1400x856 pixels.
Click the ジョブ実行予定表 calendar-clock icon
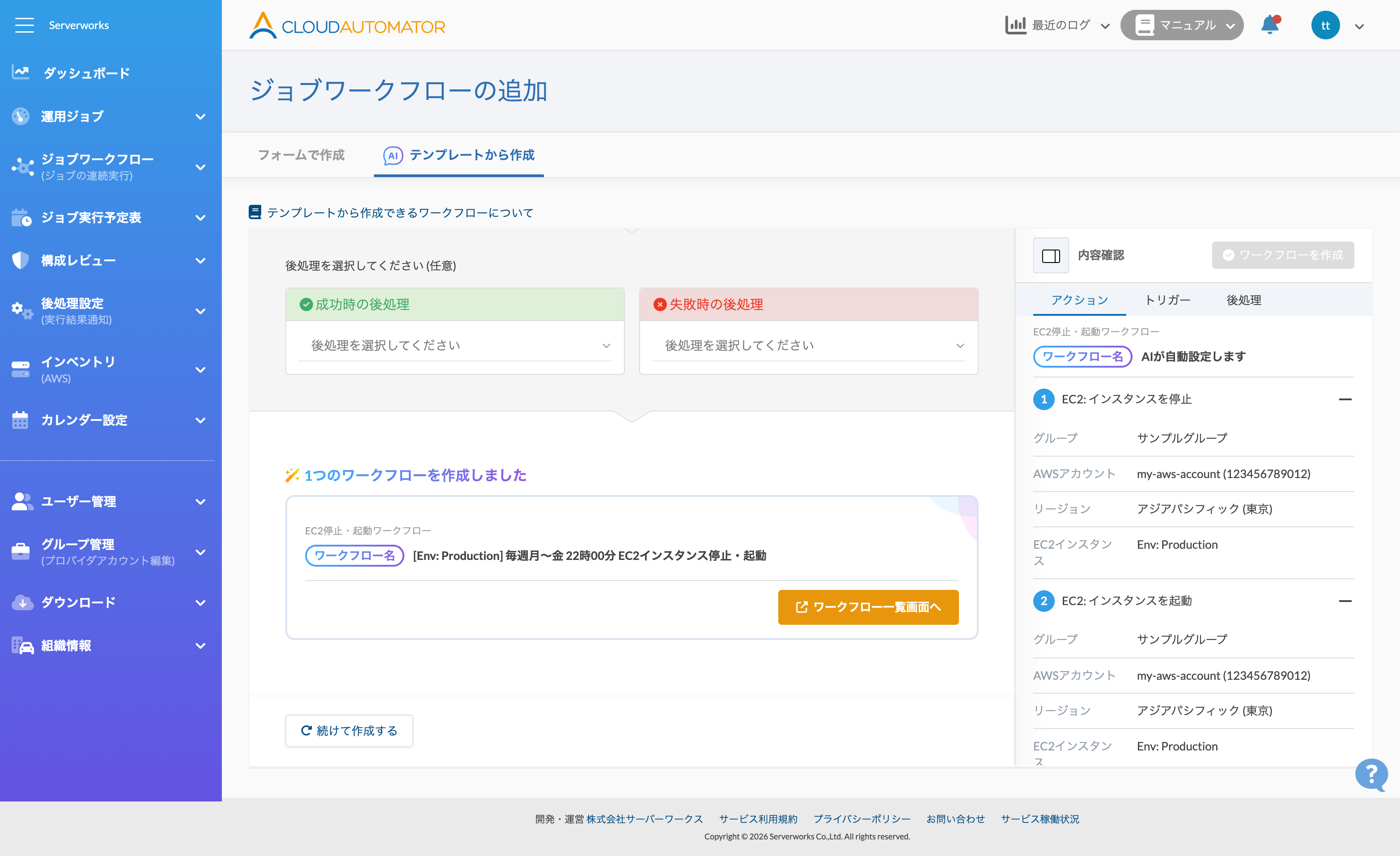[x=21, y=217]
